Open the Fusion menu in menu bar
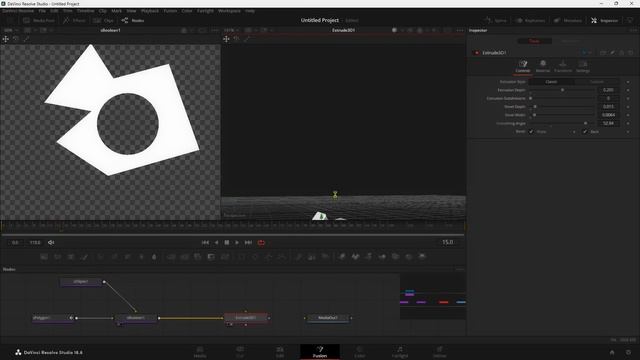This screenshot has height=360, width=640. (170, 11)
